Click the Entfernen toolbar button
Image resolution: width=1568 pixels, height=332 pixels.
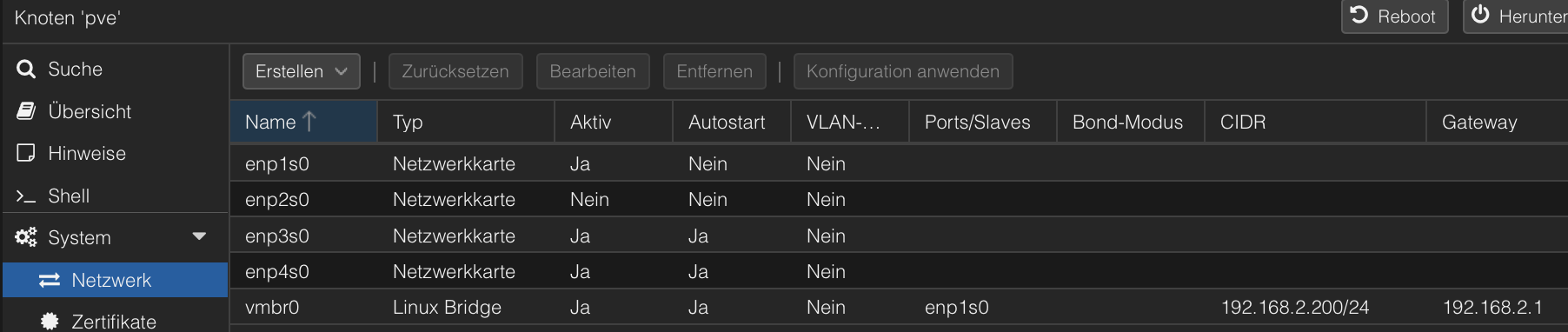click(714, 71)
